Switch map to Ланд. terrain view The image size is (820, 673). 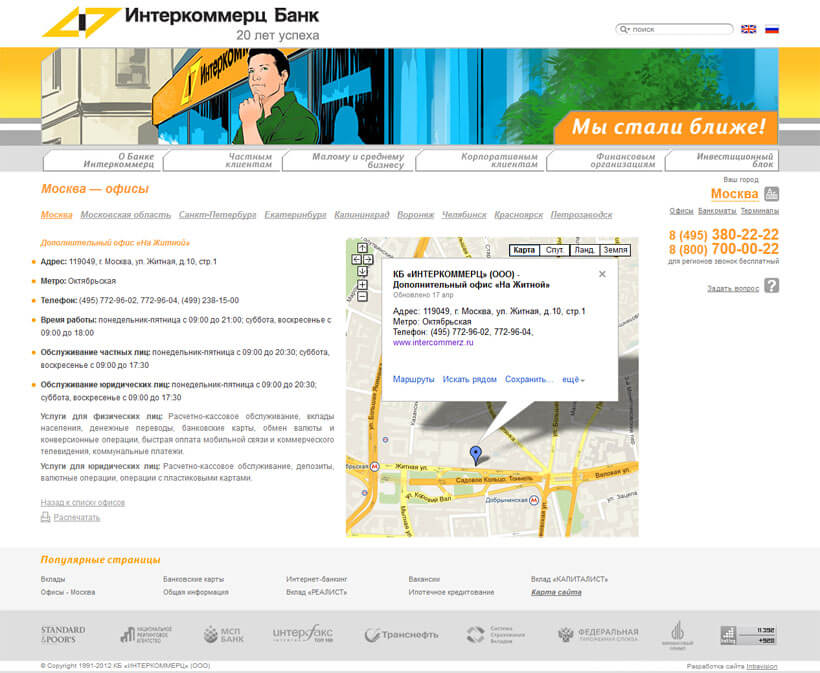tap(585, 250)
